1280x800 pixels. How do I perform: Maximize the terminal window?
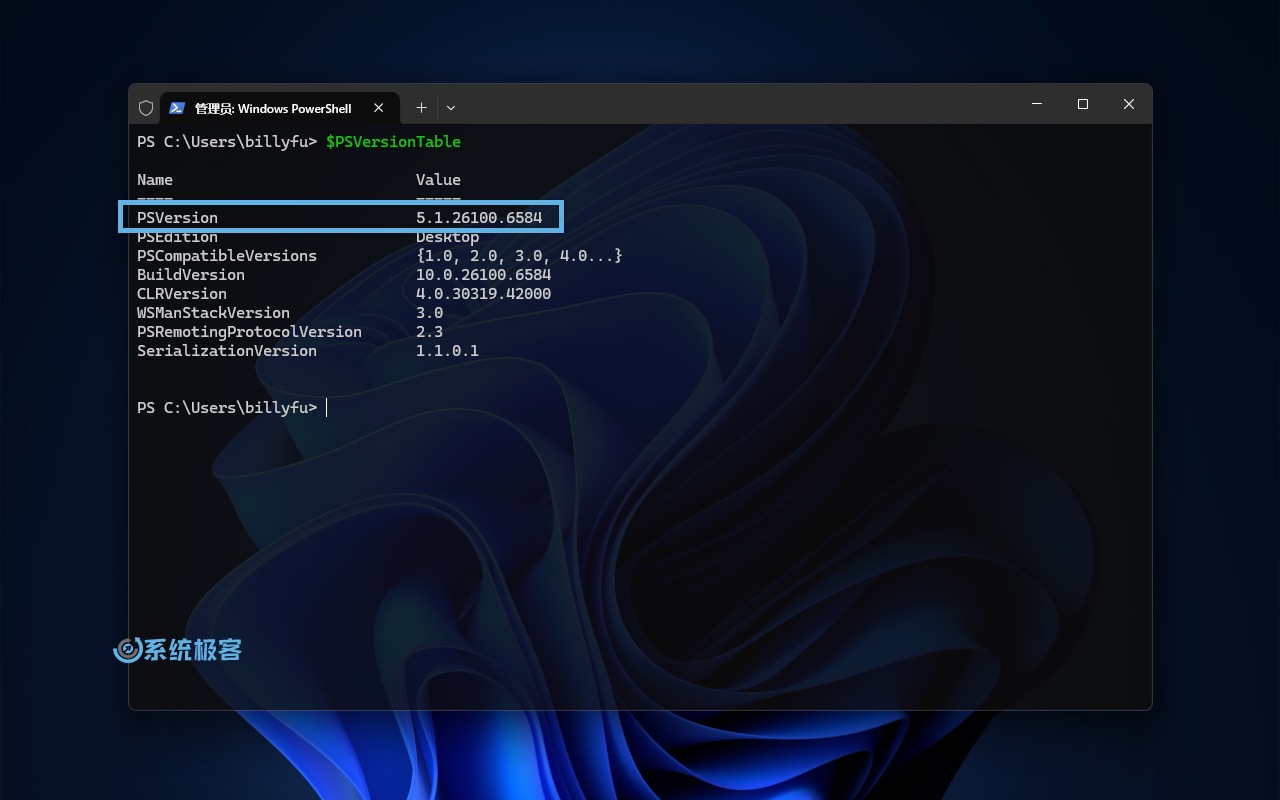click(x=1083, y=104)
